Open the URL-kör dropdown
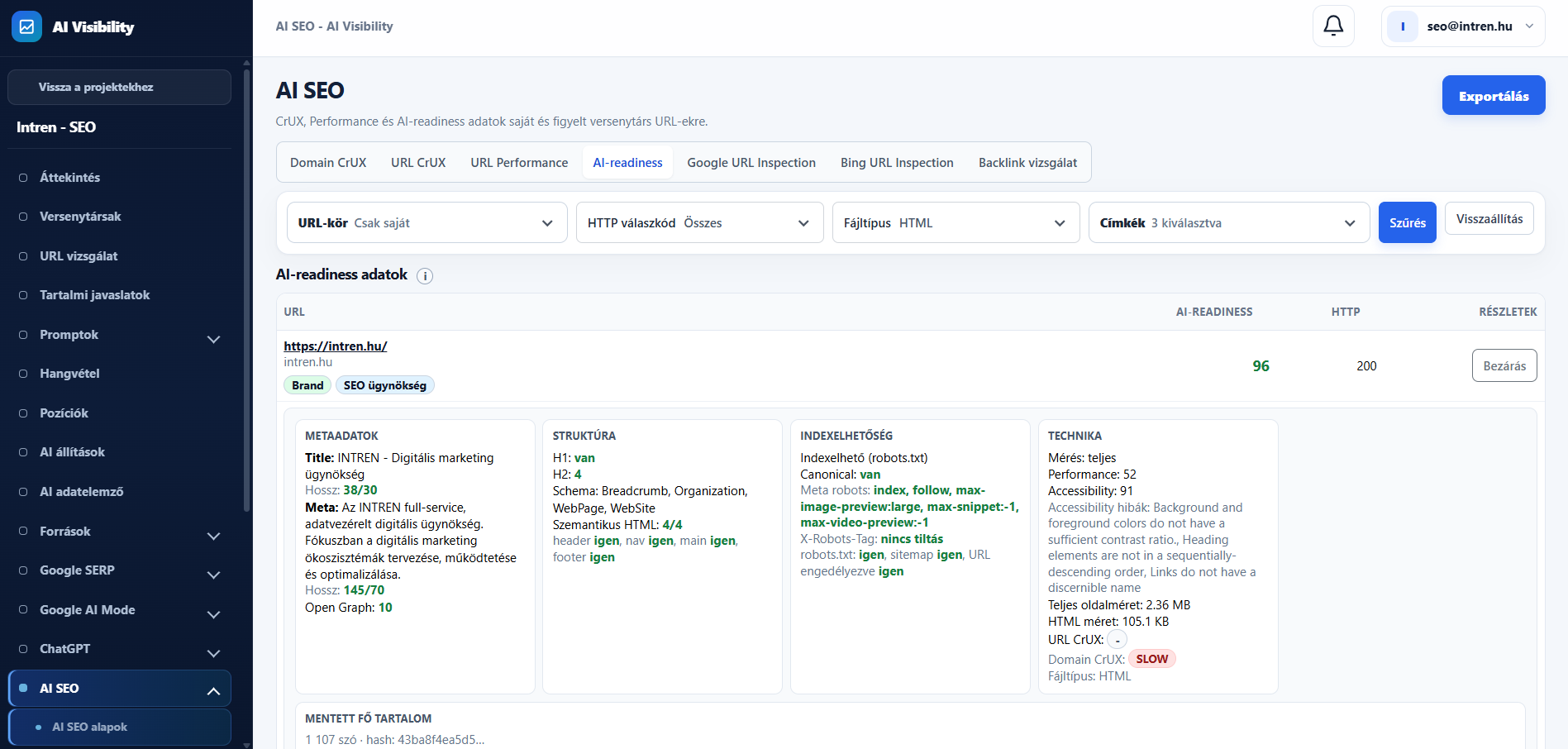 pyautogui.click(x=427, y=222)
